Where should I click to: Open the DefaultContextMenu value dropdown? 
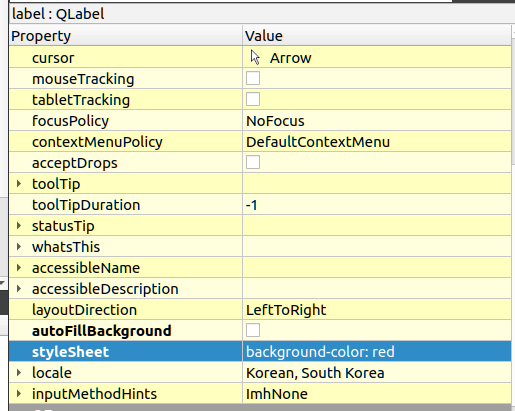click(x=318, y=142)
